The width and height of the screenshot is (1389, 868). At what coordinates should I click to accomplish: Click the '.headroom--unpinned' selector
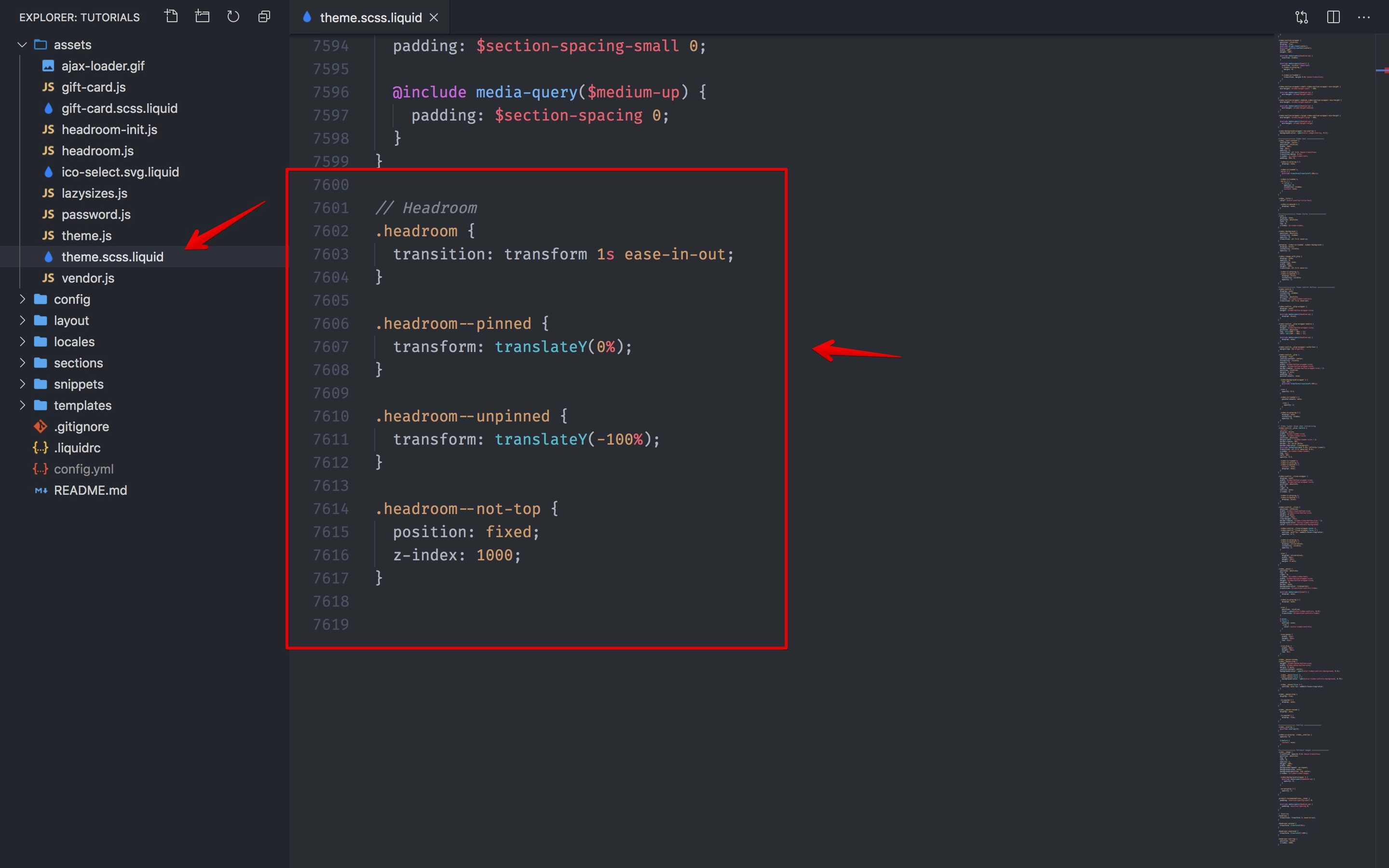click(462, 416)
